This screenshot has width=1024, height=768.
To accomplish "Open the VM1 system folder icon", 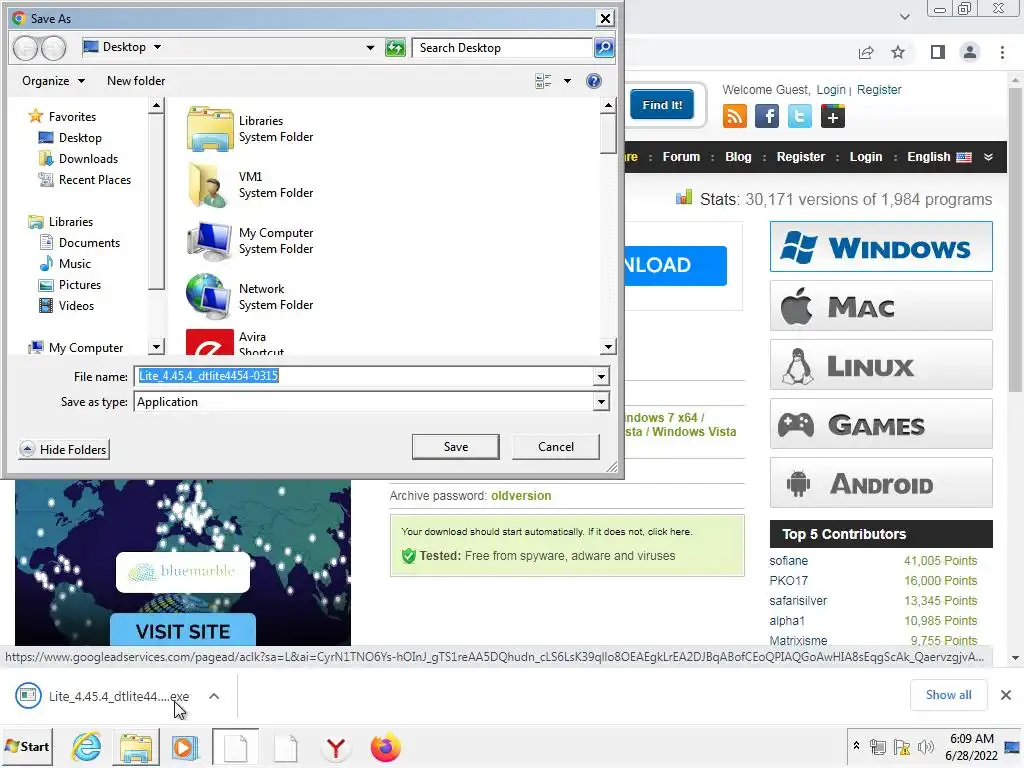I will pyautogui.click(x=209, y=185).
